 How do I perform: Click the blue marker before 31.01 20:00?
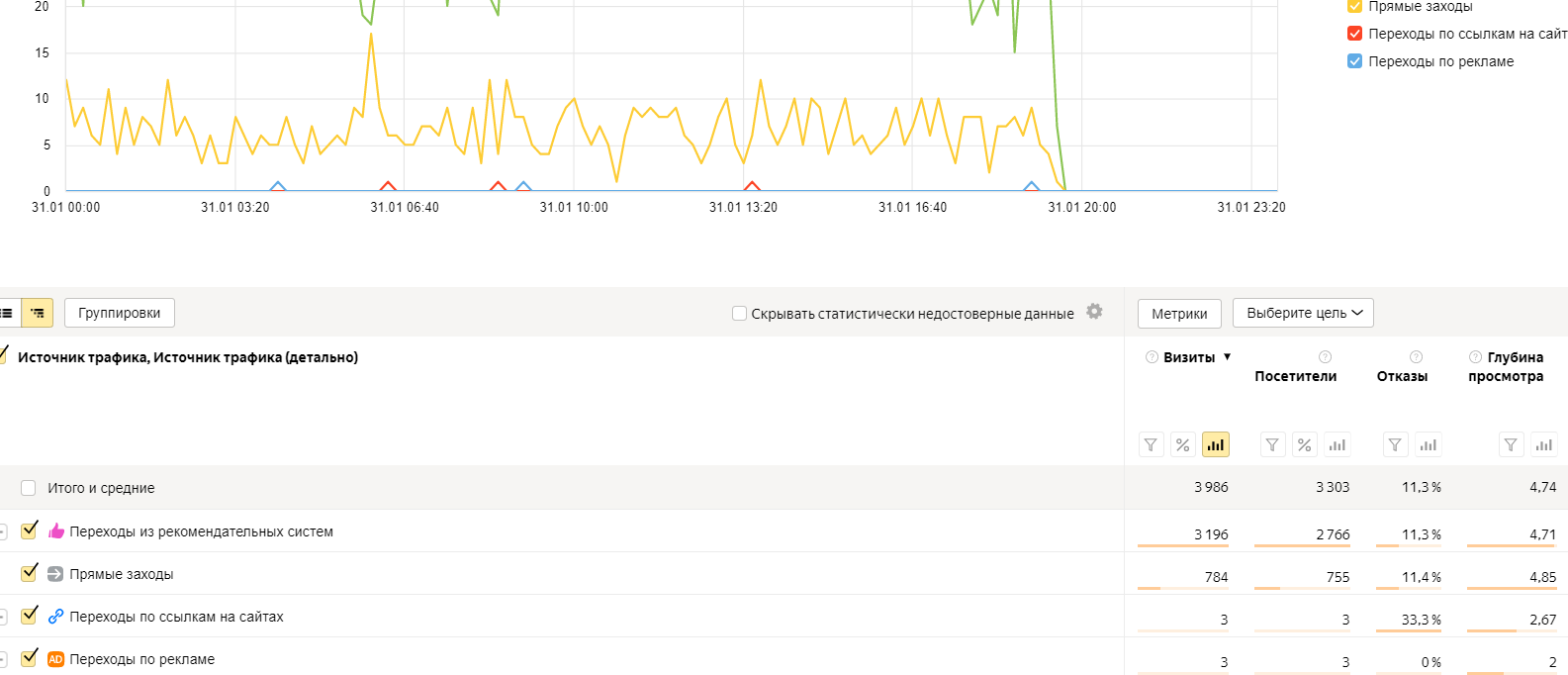1032,186
